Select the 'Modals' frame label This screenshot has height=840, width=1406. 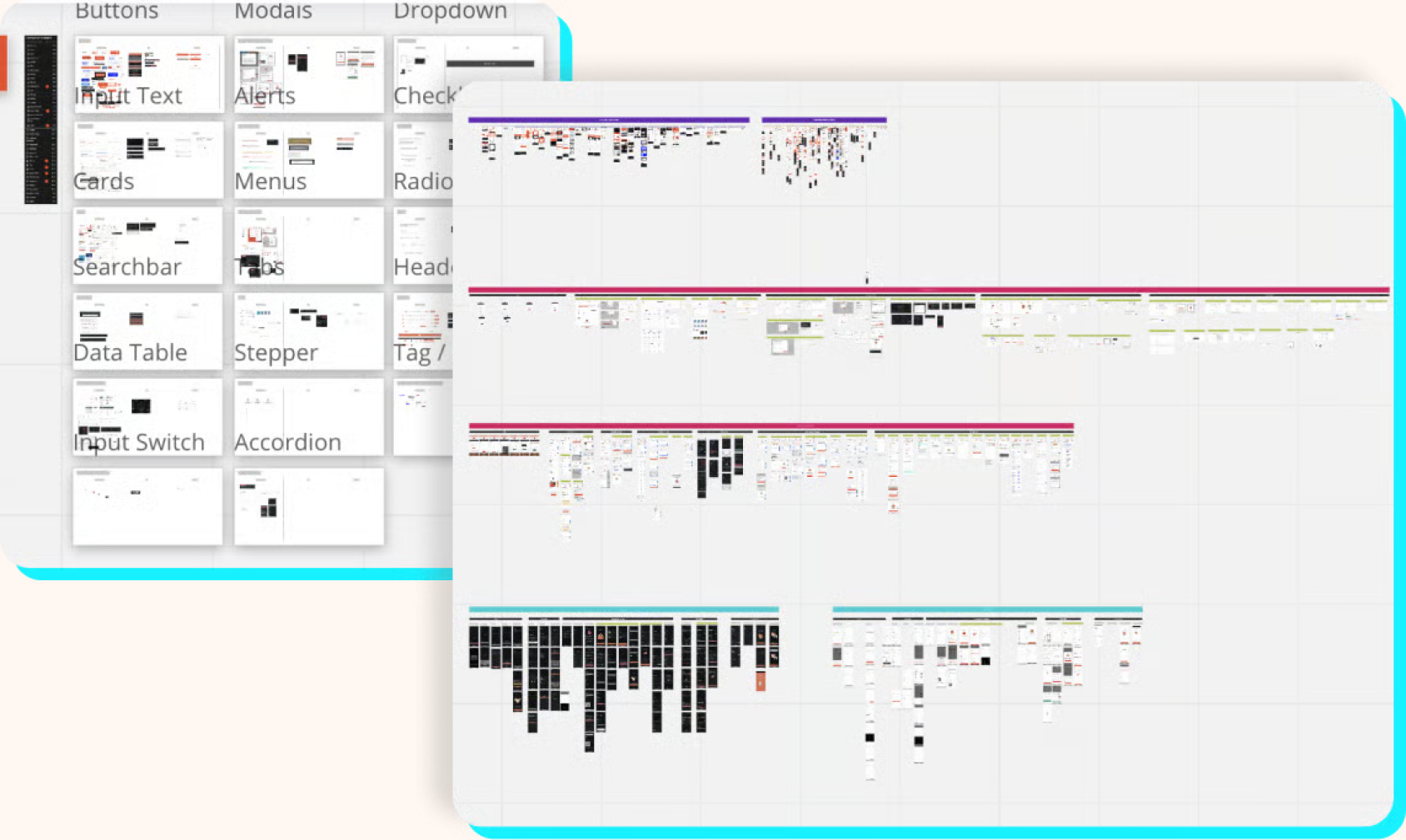[x=273, y=11]
